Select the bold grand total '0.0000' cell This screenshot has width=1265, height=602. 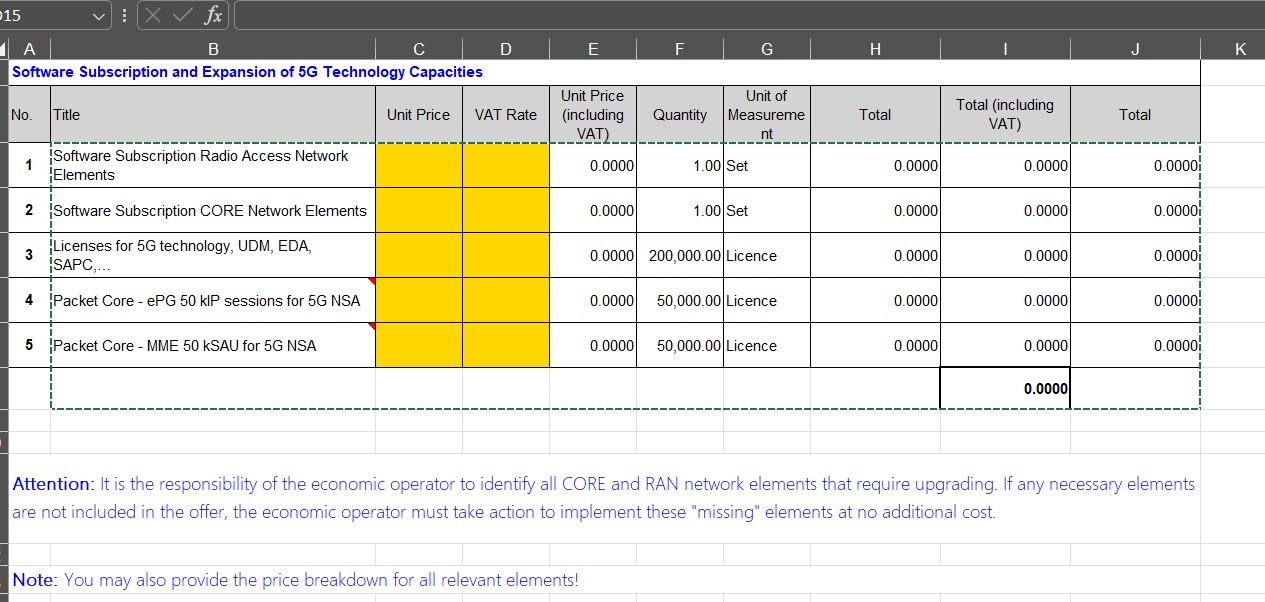[x=1005, y=388]
